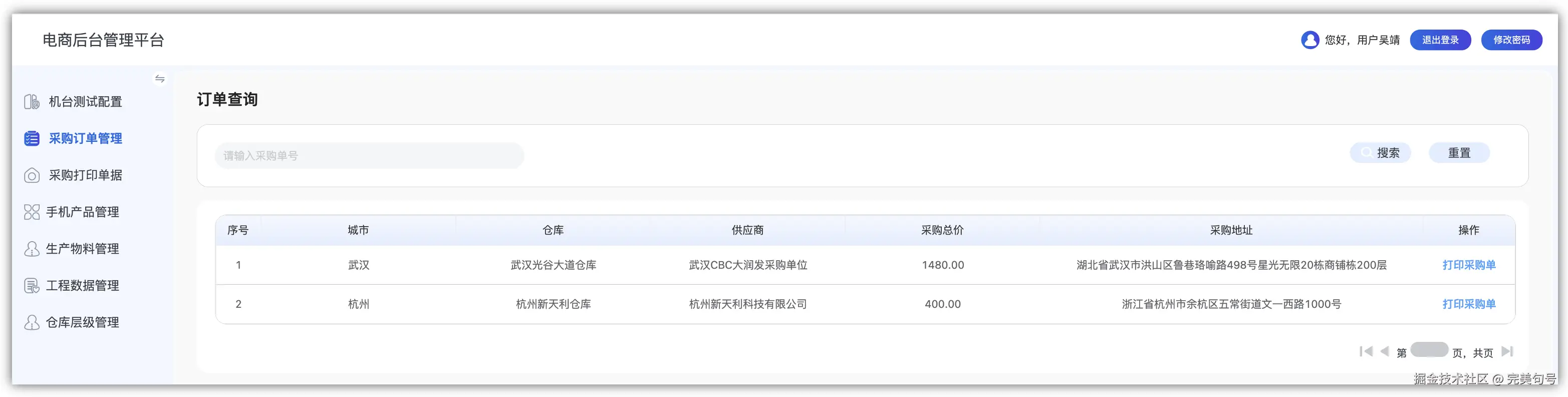Click the 退出登录 logout button
The image size is (1568, 397).
pos(1440,40)
